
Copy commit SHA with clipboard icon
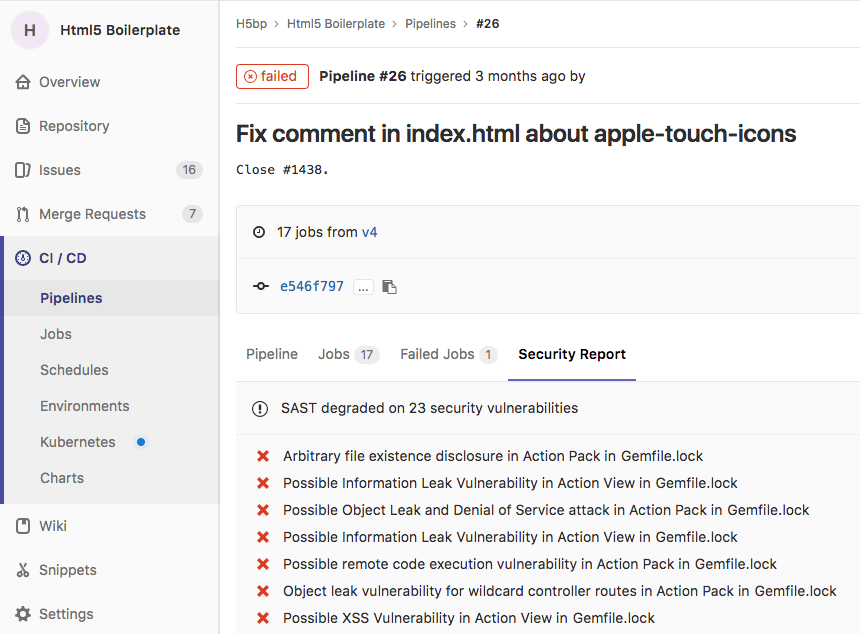point(390,287)
